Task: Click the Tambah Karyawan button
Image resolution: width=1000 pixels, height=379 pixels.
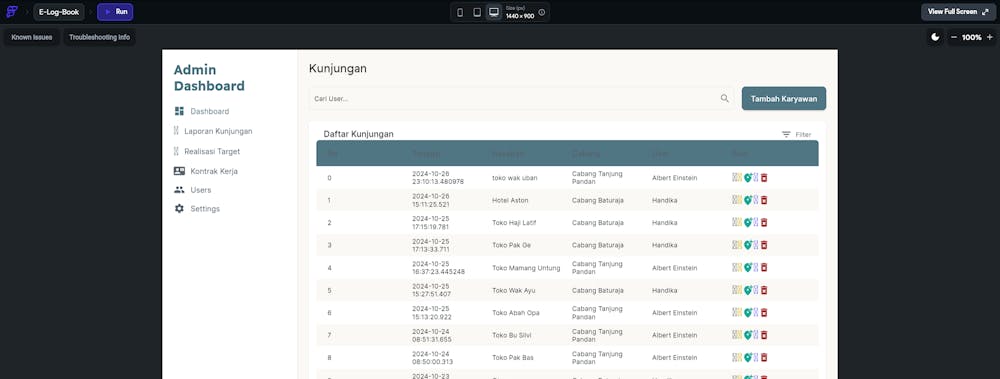Action: 784,99
